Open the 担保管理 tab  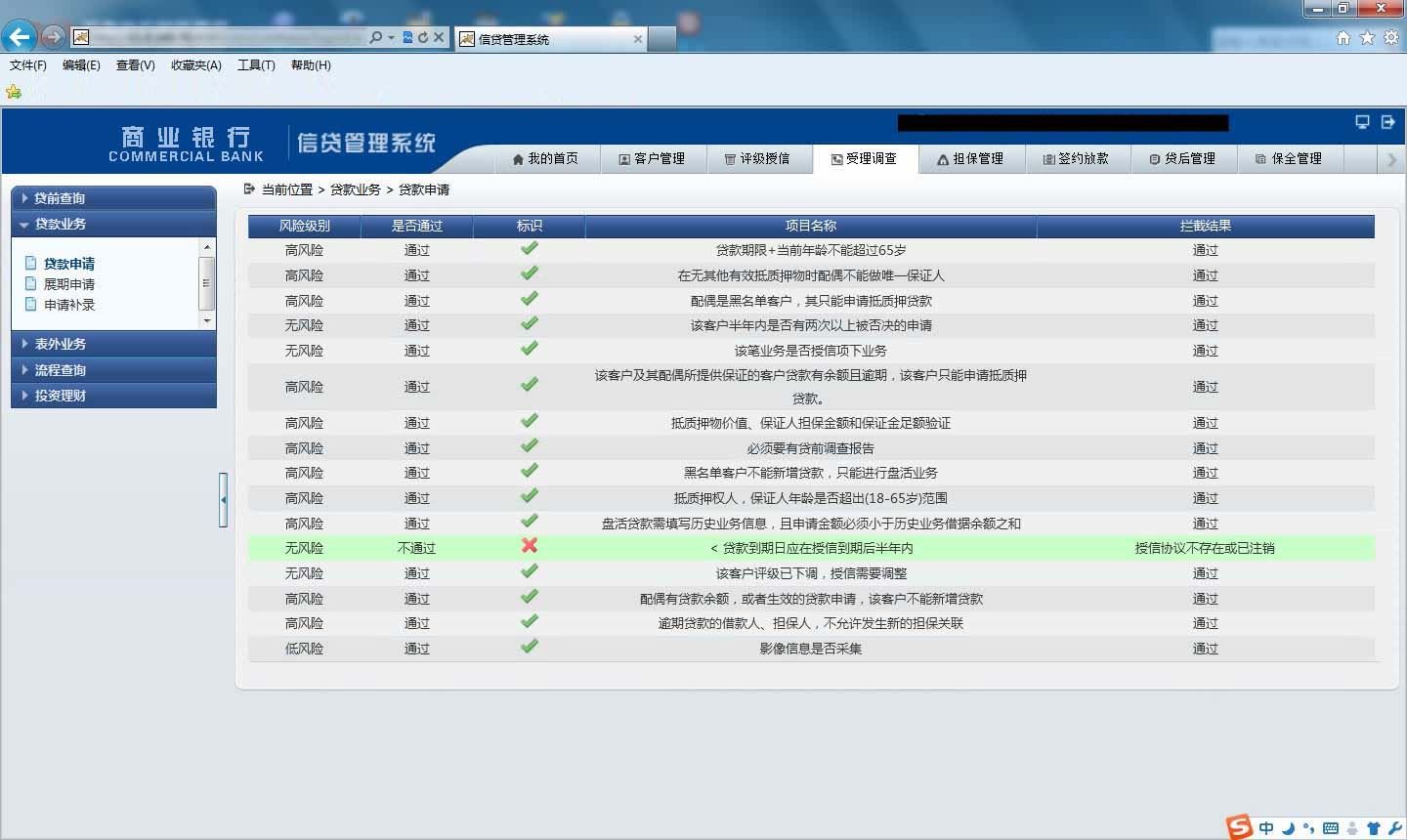pos(970,158)
